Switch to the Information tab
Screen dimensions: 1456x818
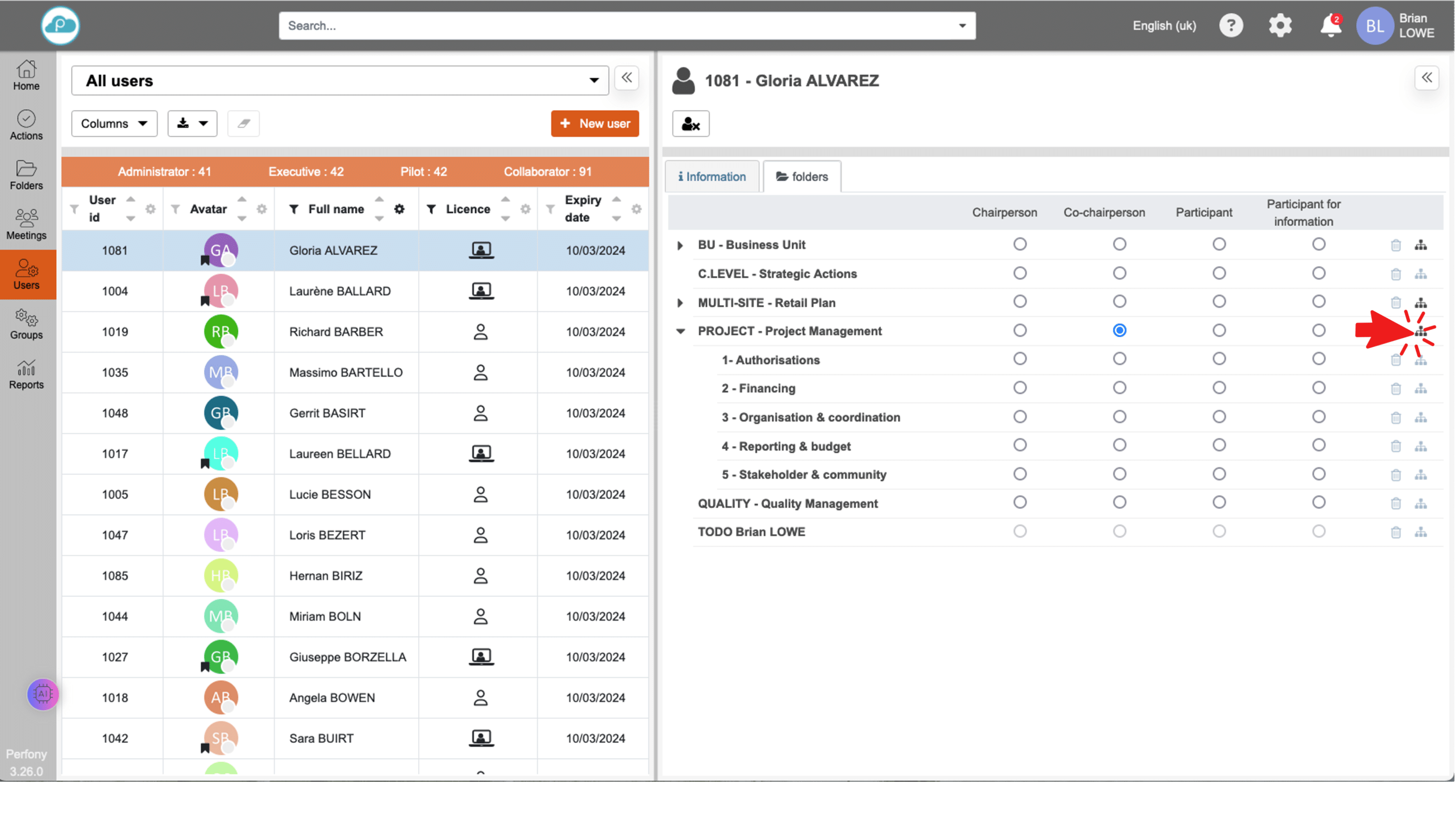(x=712, y=177)
